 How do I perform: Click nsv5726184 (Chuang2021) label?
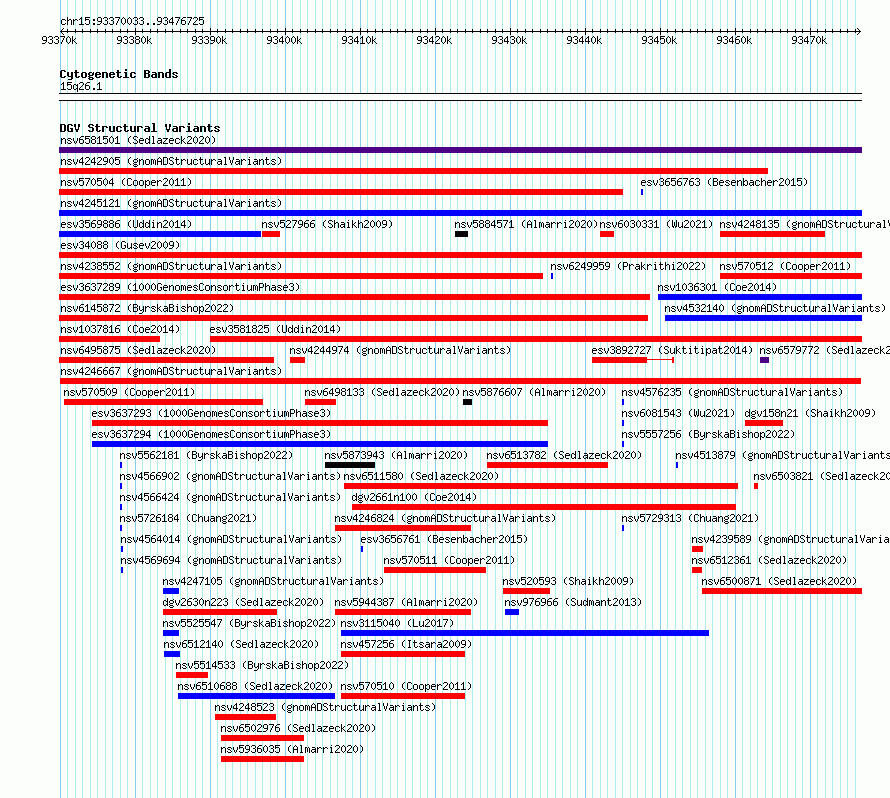pos(188,518)
